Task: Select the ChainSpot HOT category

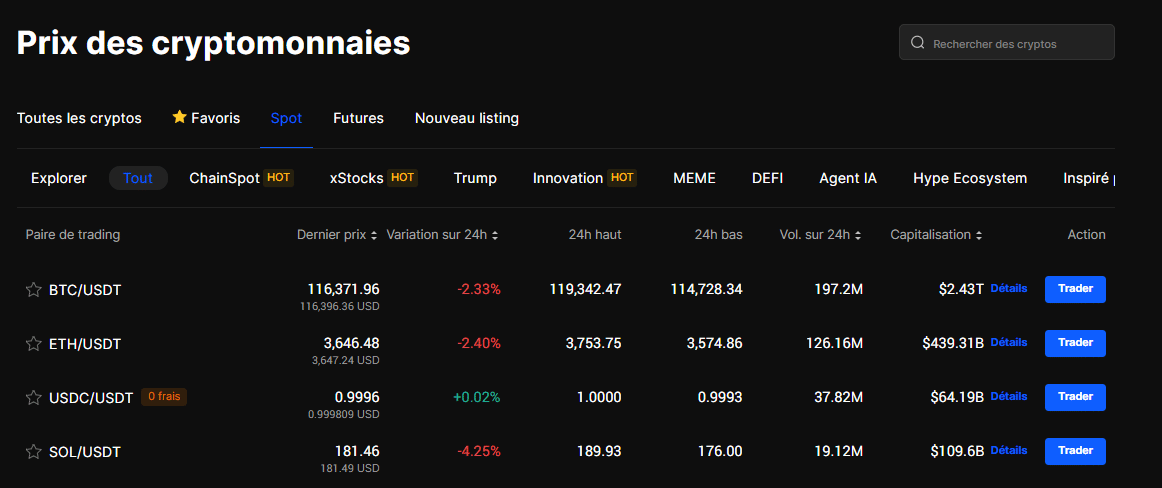Action: pyautogui.click(x=240, y=178)
